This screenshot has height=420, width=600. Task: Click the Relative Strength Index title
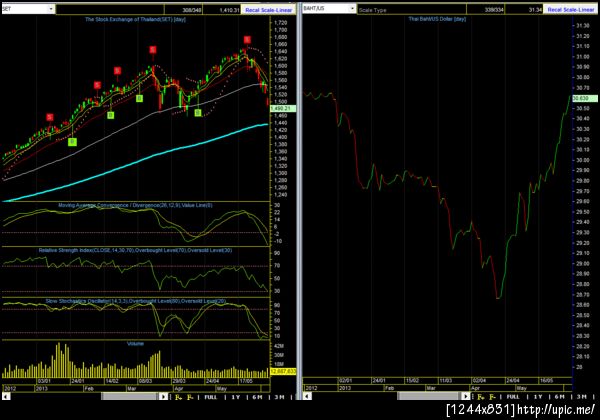coord(135,250)
